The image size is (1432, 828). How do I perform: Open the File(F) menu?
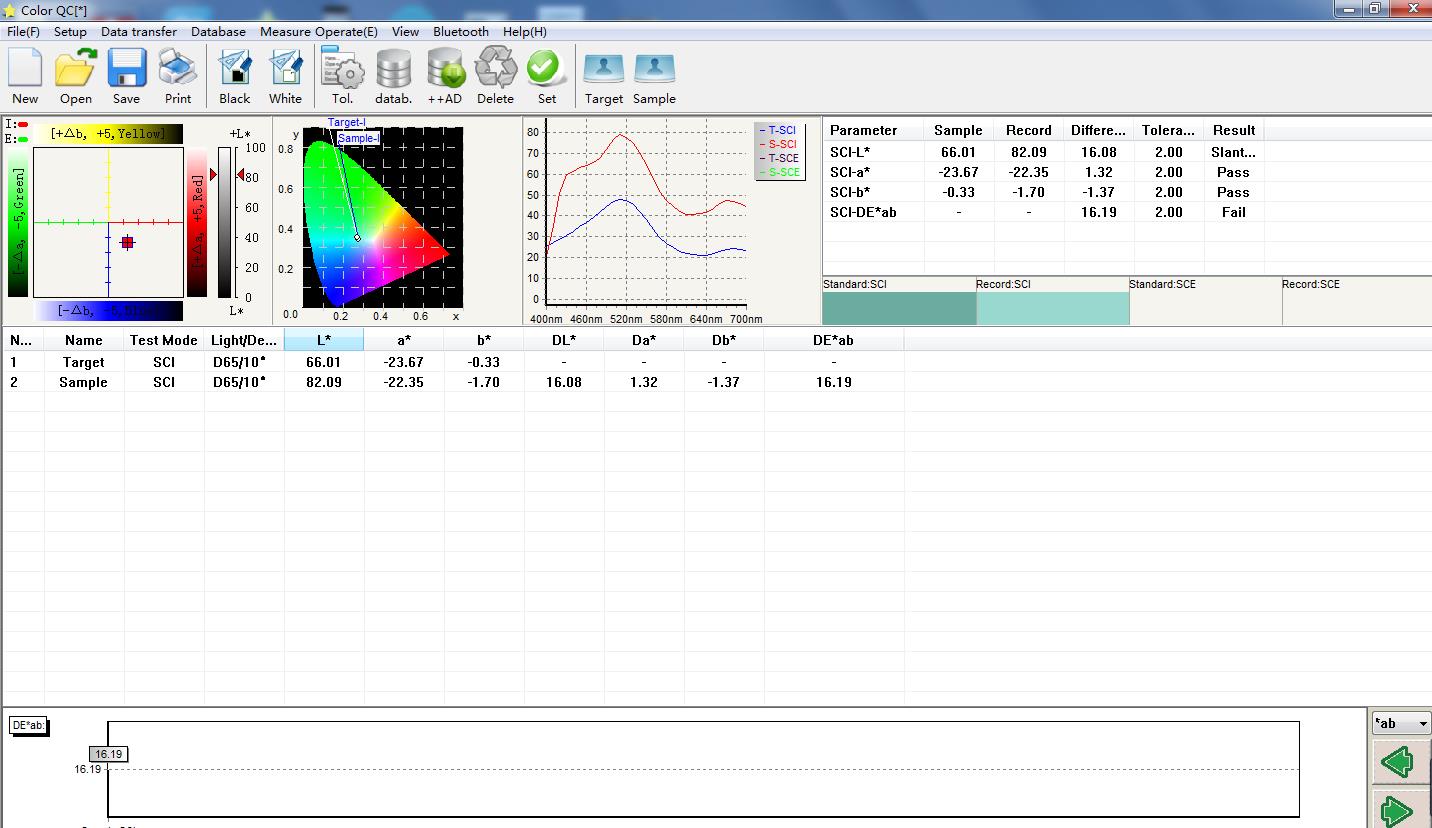pos(23,32)
